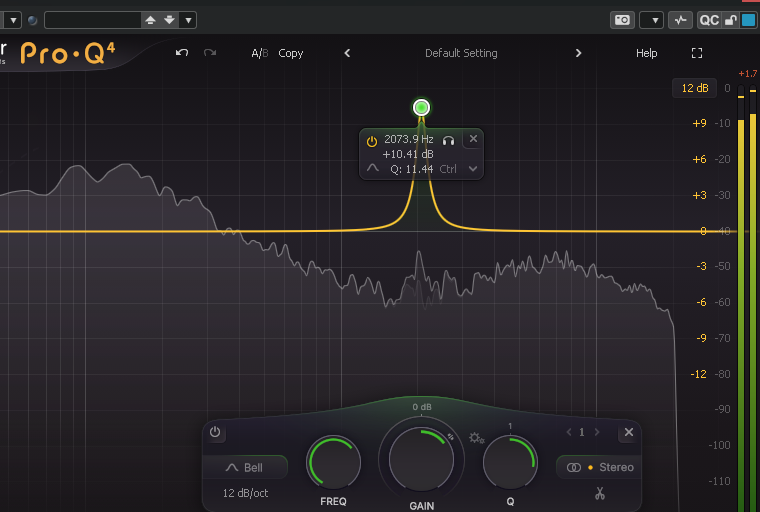Toggle band power in floating tooltip

point(372,142)
